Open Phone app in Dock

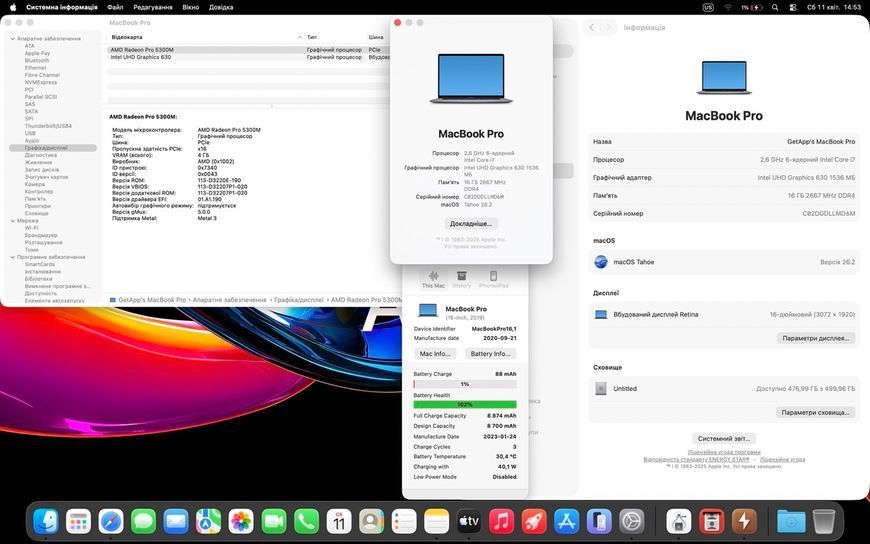click(306, 522)
